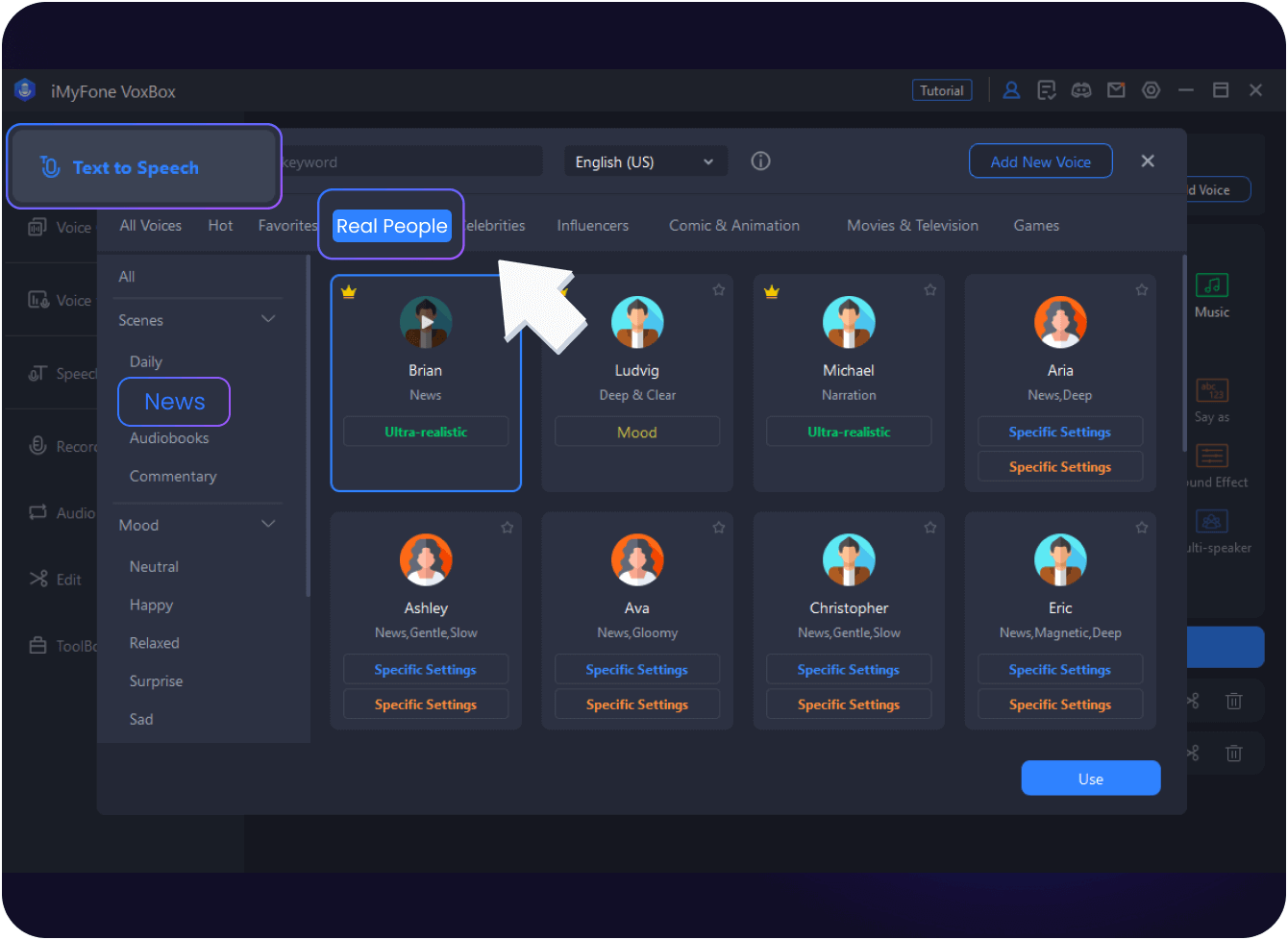Switch to Games tab

(1036, 225)
